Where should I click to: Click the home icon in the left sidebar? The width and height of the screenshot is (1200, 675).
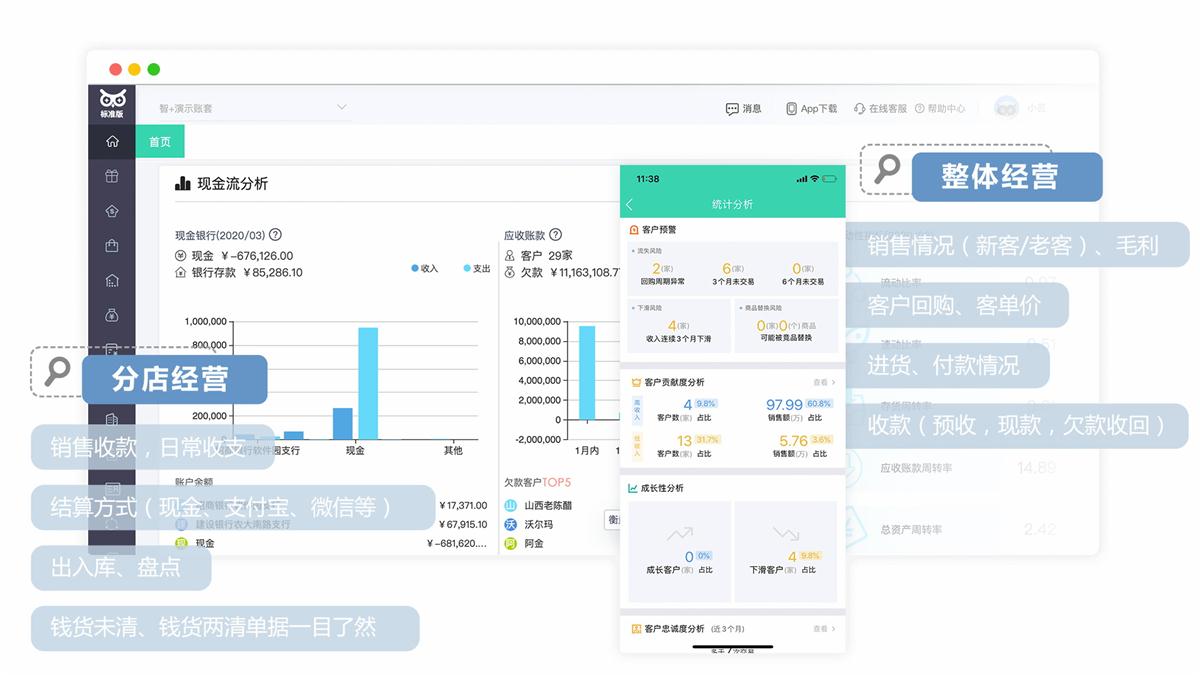[x=112, y=141]
